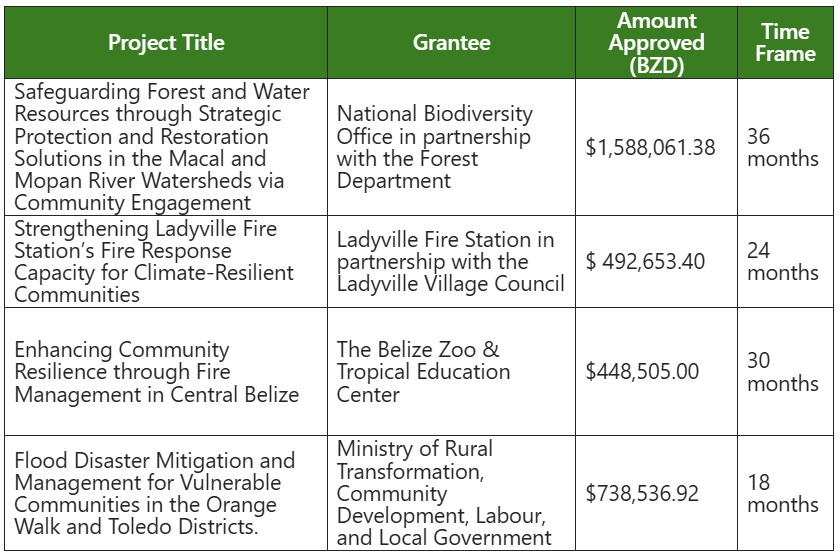
Task: Click the Flood Disaster Mitigation project title
Action: pos(155,493)
